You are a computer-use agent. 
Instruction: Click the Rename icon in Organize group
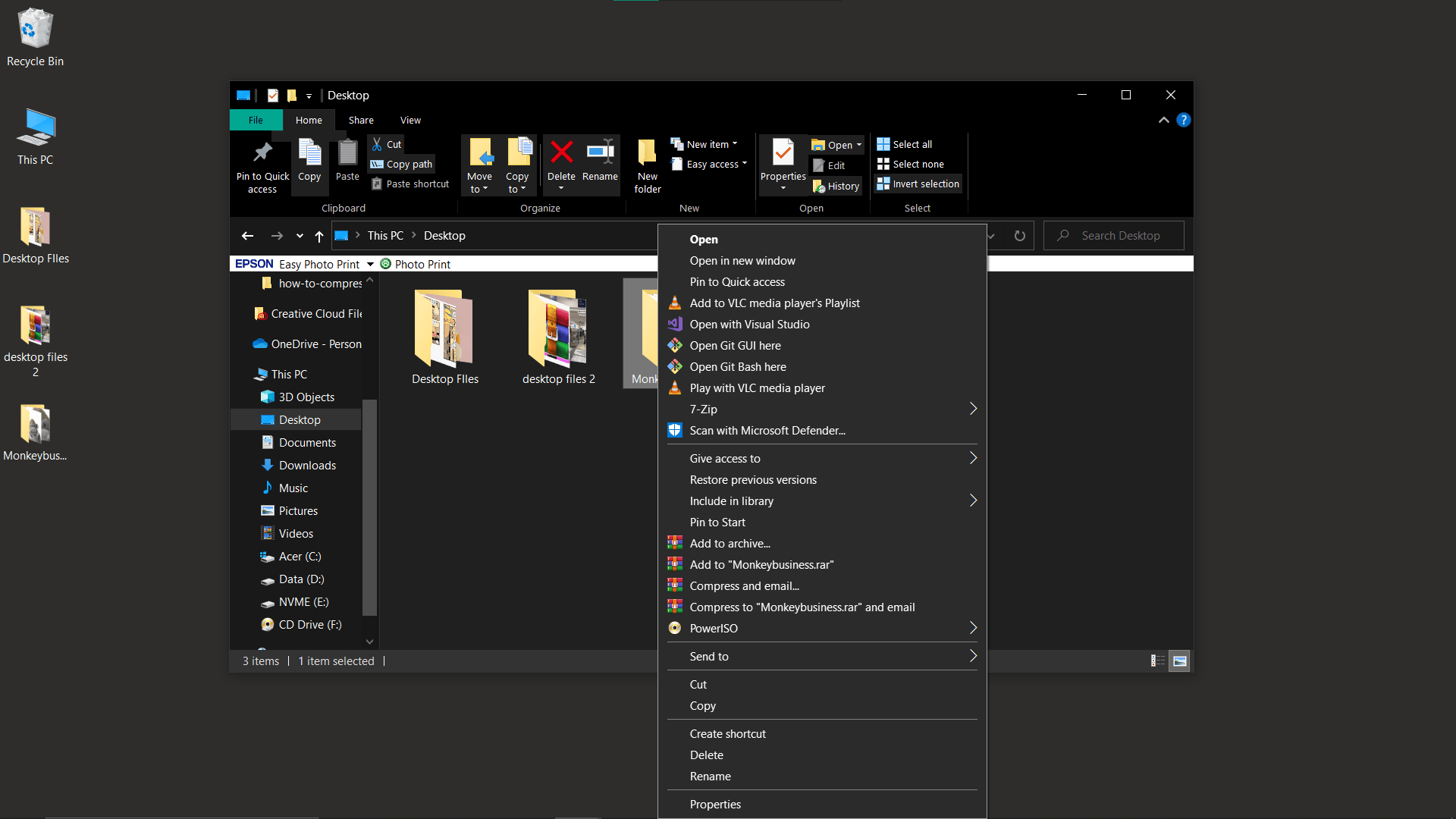click(x=600, y=153)
